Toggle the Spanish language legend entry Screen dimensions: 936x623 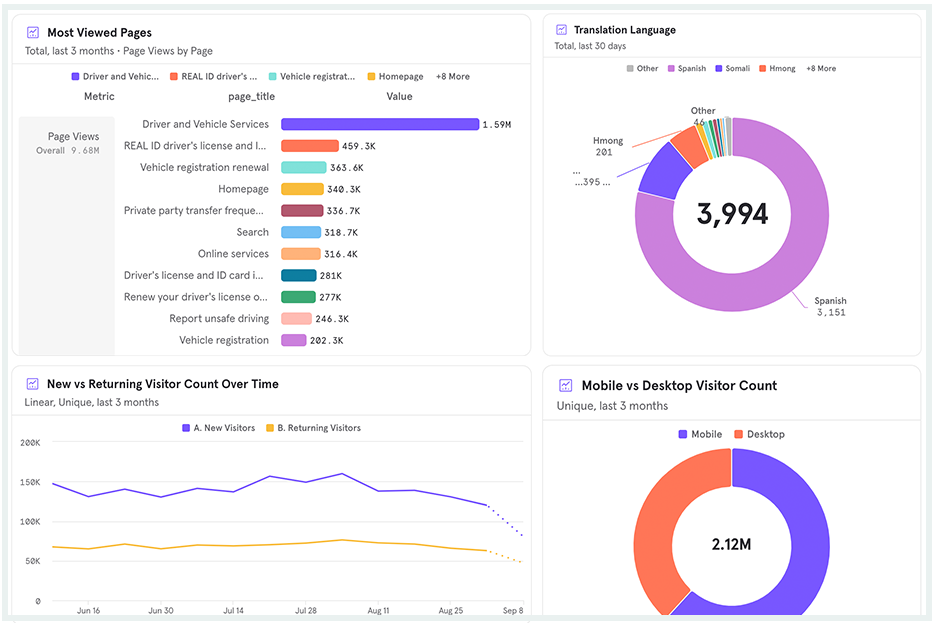[x=686, y=69]
